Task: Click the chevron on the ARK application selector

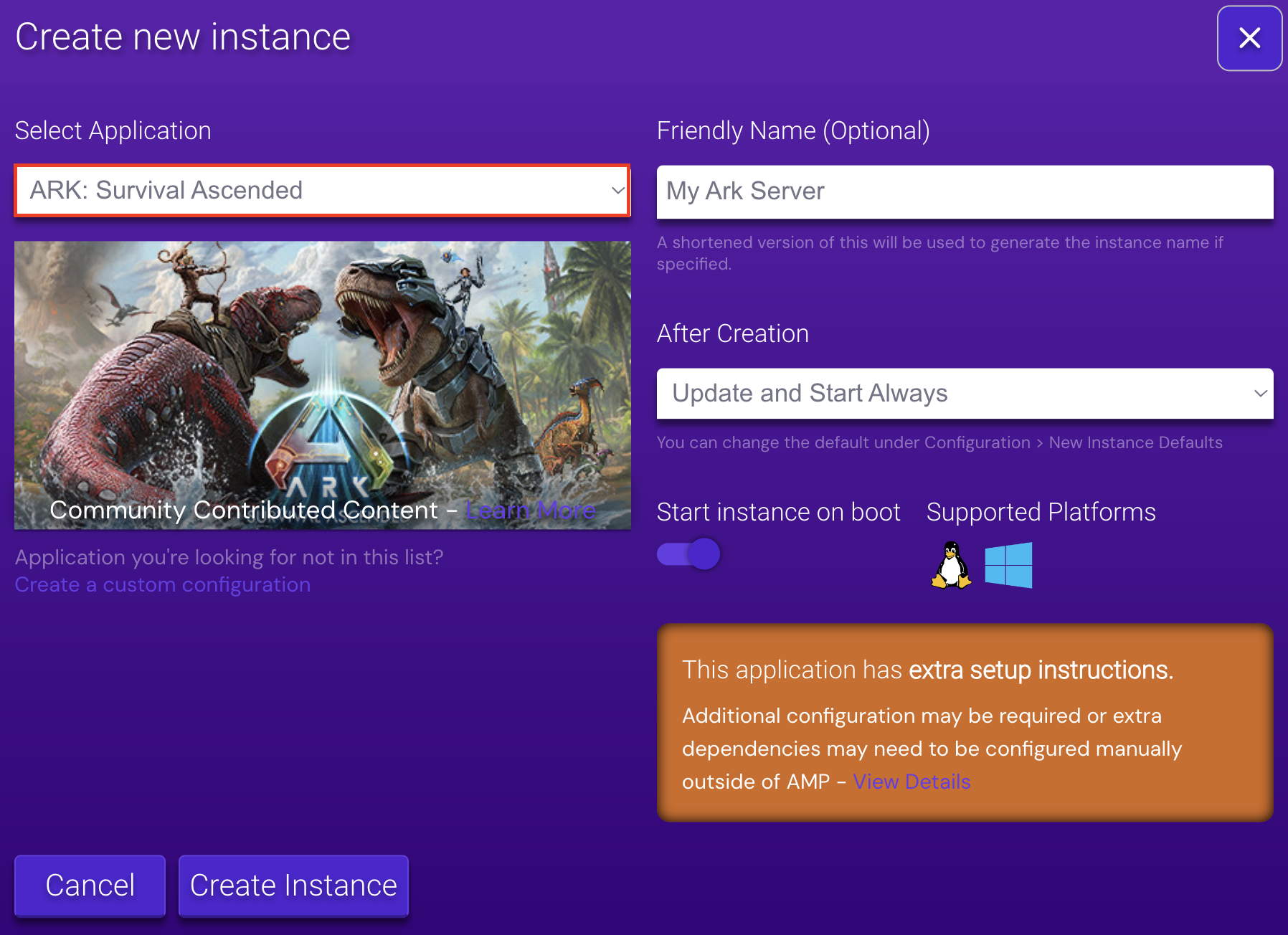Action: [x=618, y=191]
